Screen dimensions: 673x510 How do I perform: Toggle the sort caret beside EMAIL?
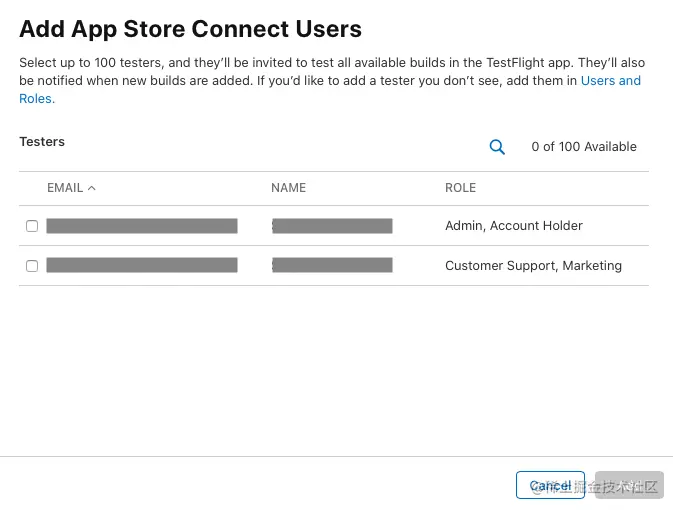pos(91,188)
